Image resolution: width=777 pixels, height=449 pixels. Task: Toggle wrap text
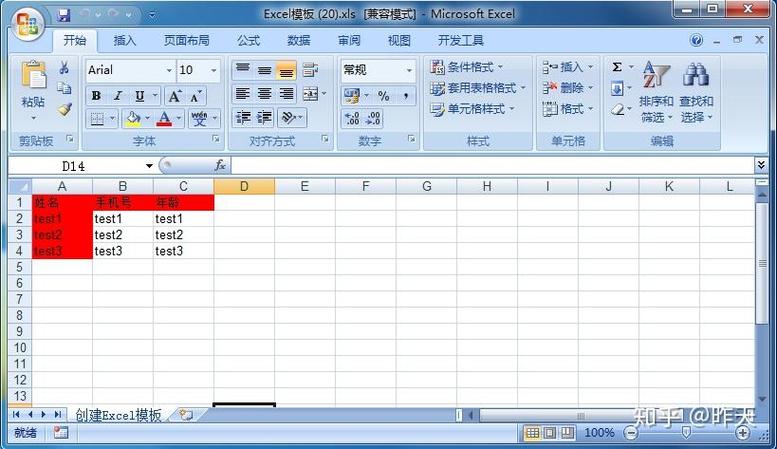click(x=310, y=70)
